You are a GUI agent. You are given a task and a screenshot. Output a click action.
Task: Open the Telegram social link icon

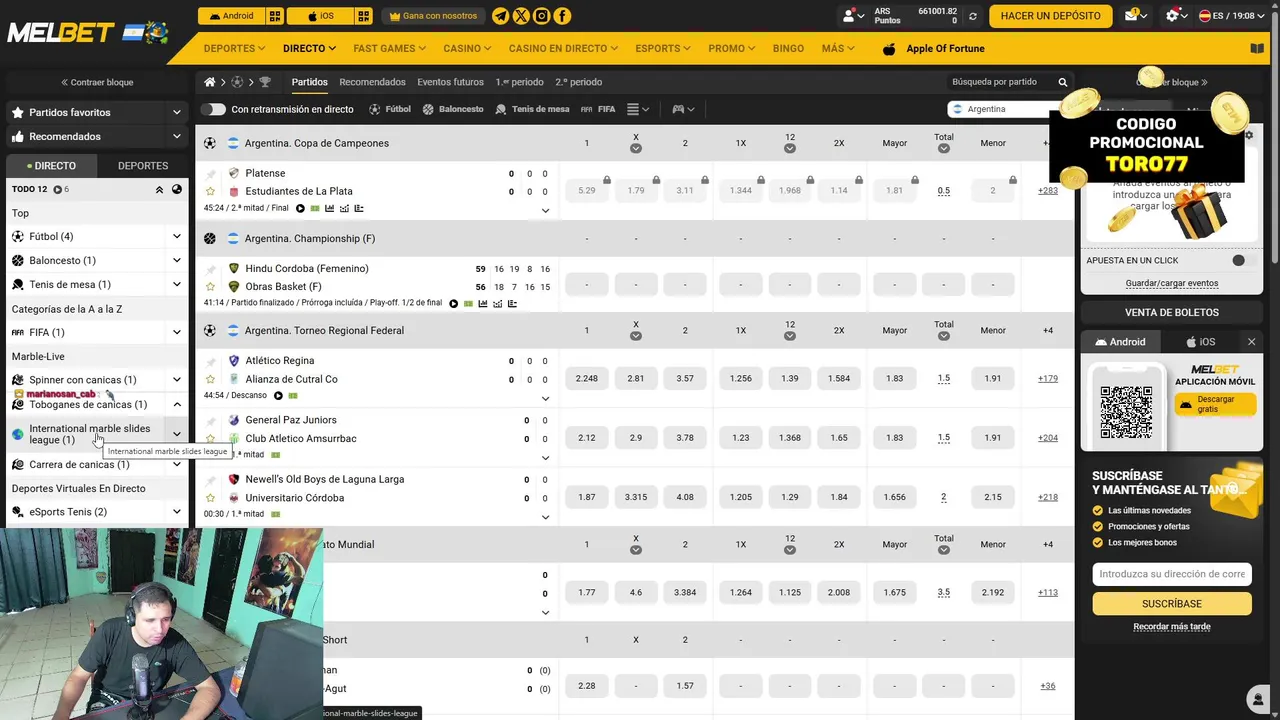[x=501, y=16]
